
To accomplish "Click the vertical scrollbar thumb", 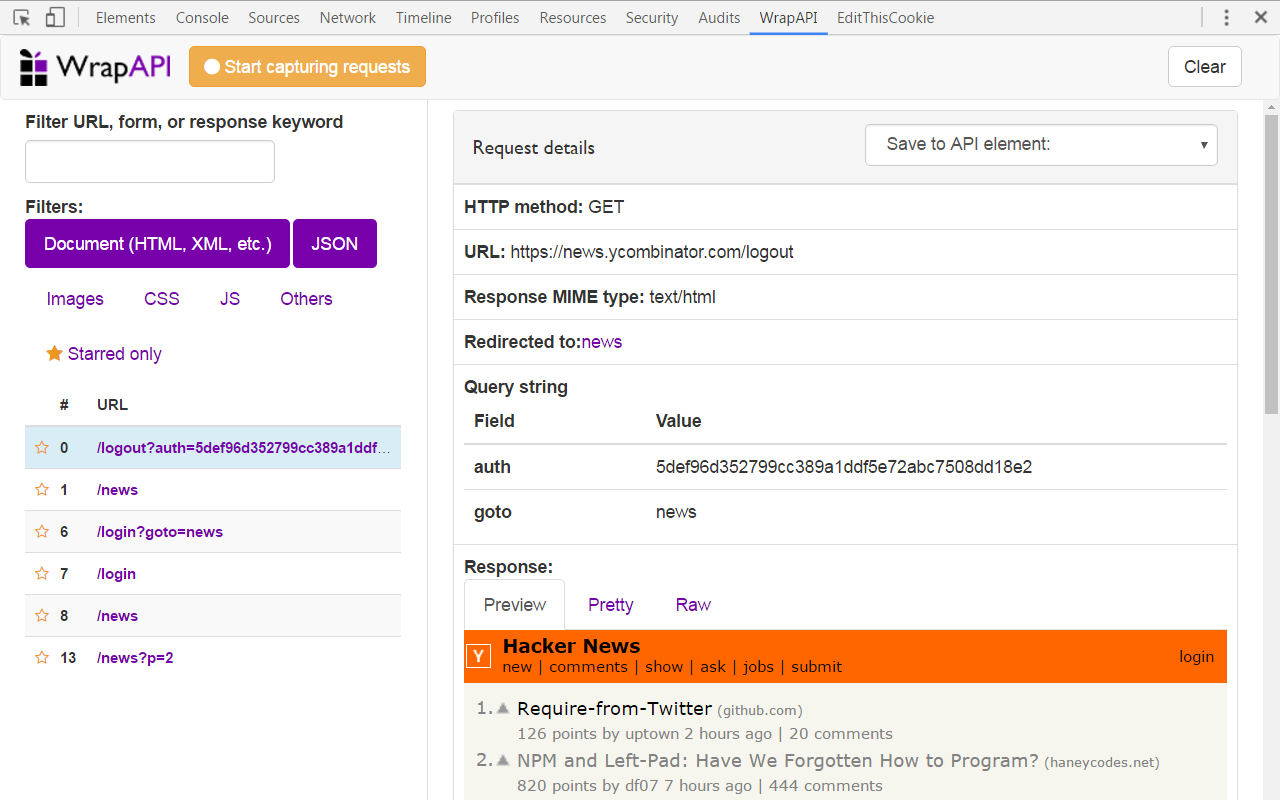I will pyautogui.click(x=1271, y=264).
